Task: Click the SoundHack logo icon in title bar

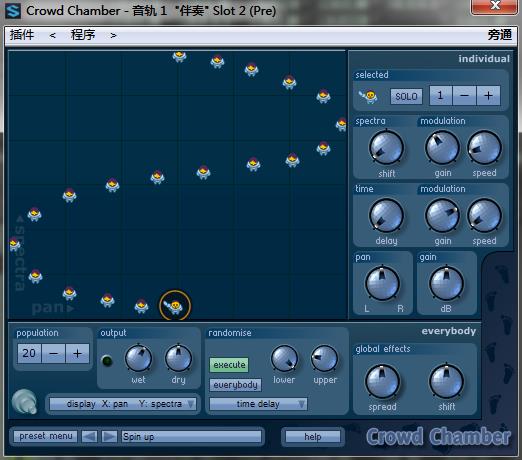Action: (x=13, y=11)
